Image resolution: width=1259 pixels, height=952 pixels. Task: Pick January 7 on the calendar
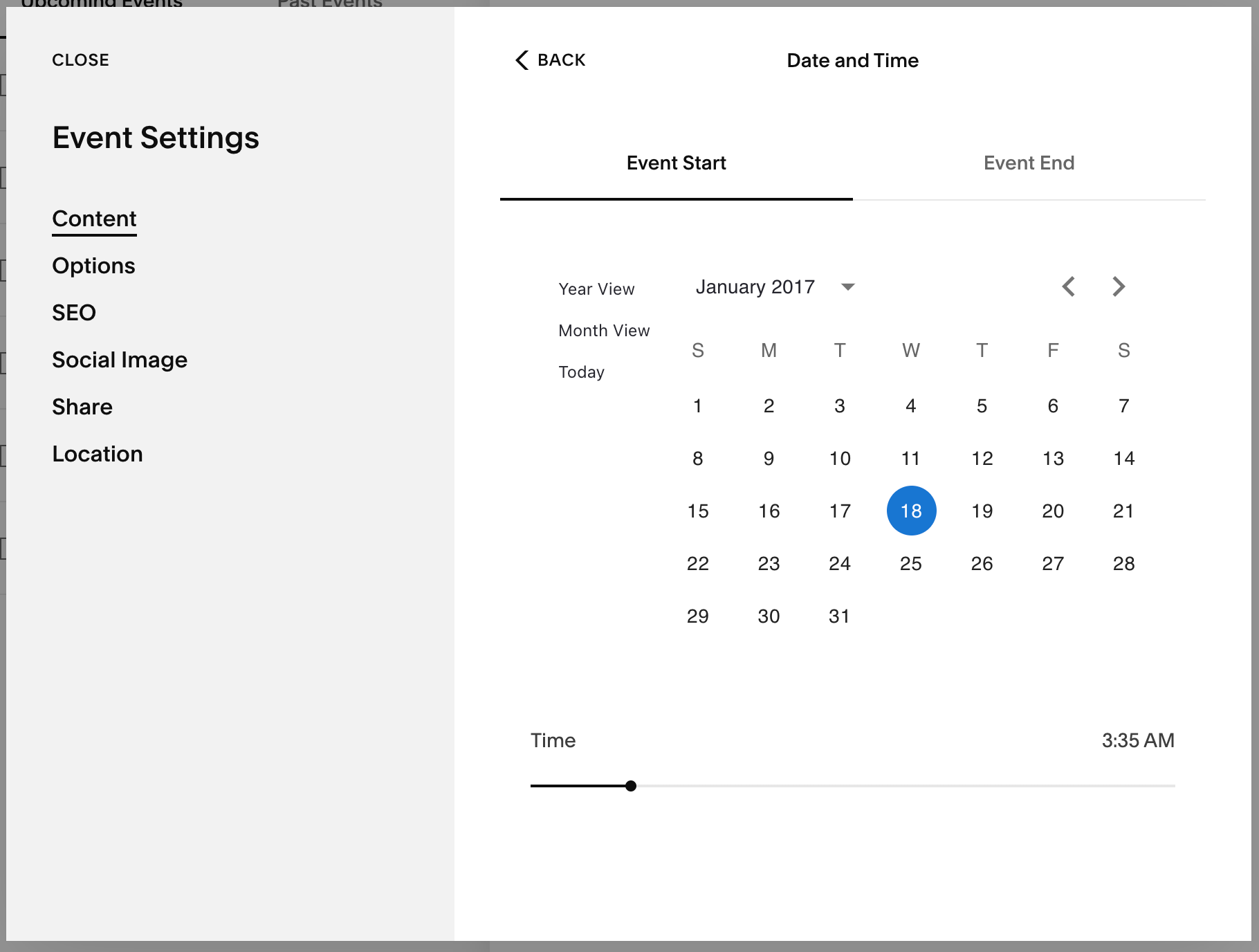[x=1124, y=405]
